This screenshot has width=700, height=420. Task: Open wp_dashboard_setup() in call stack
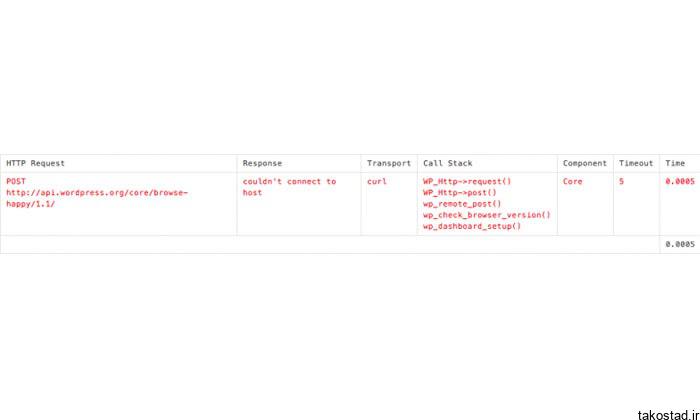[472, 226]
